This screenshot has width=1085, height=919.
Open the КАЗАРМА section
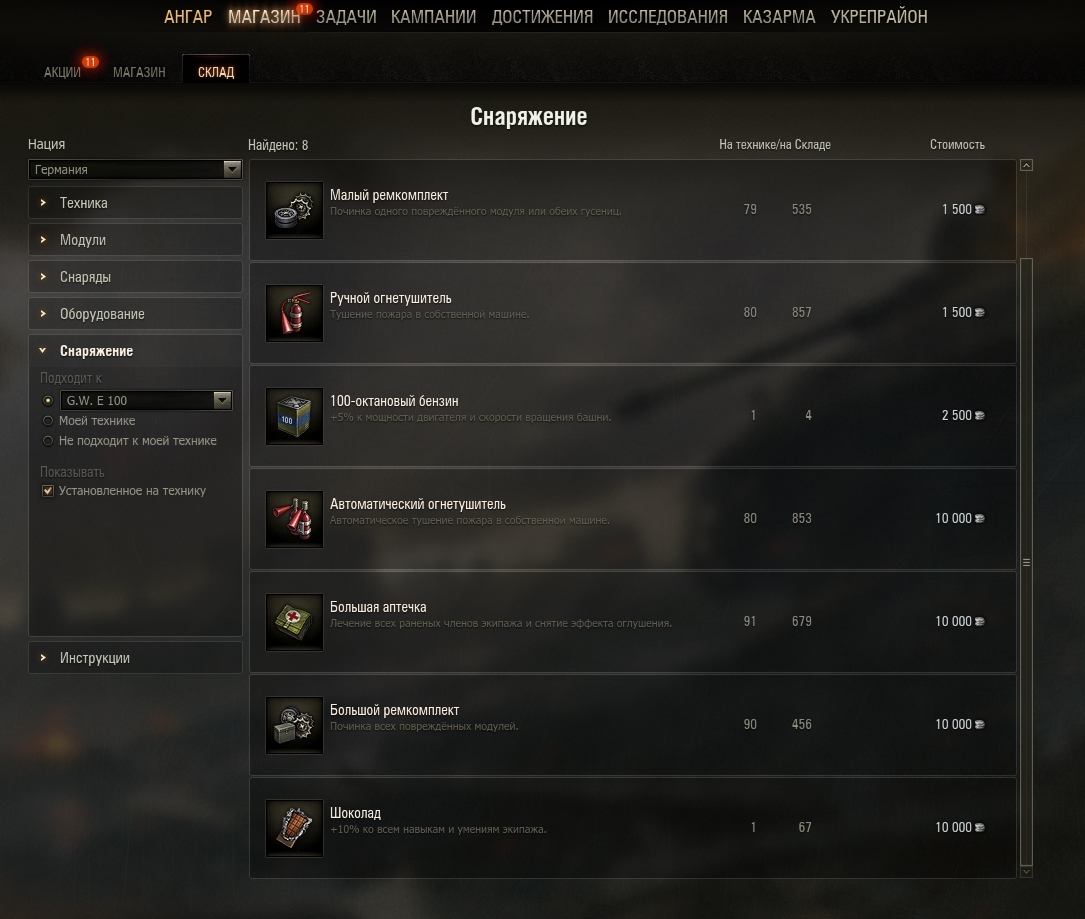[x=779, y=17]
